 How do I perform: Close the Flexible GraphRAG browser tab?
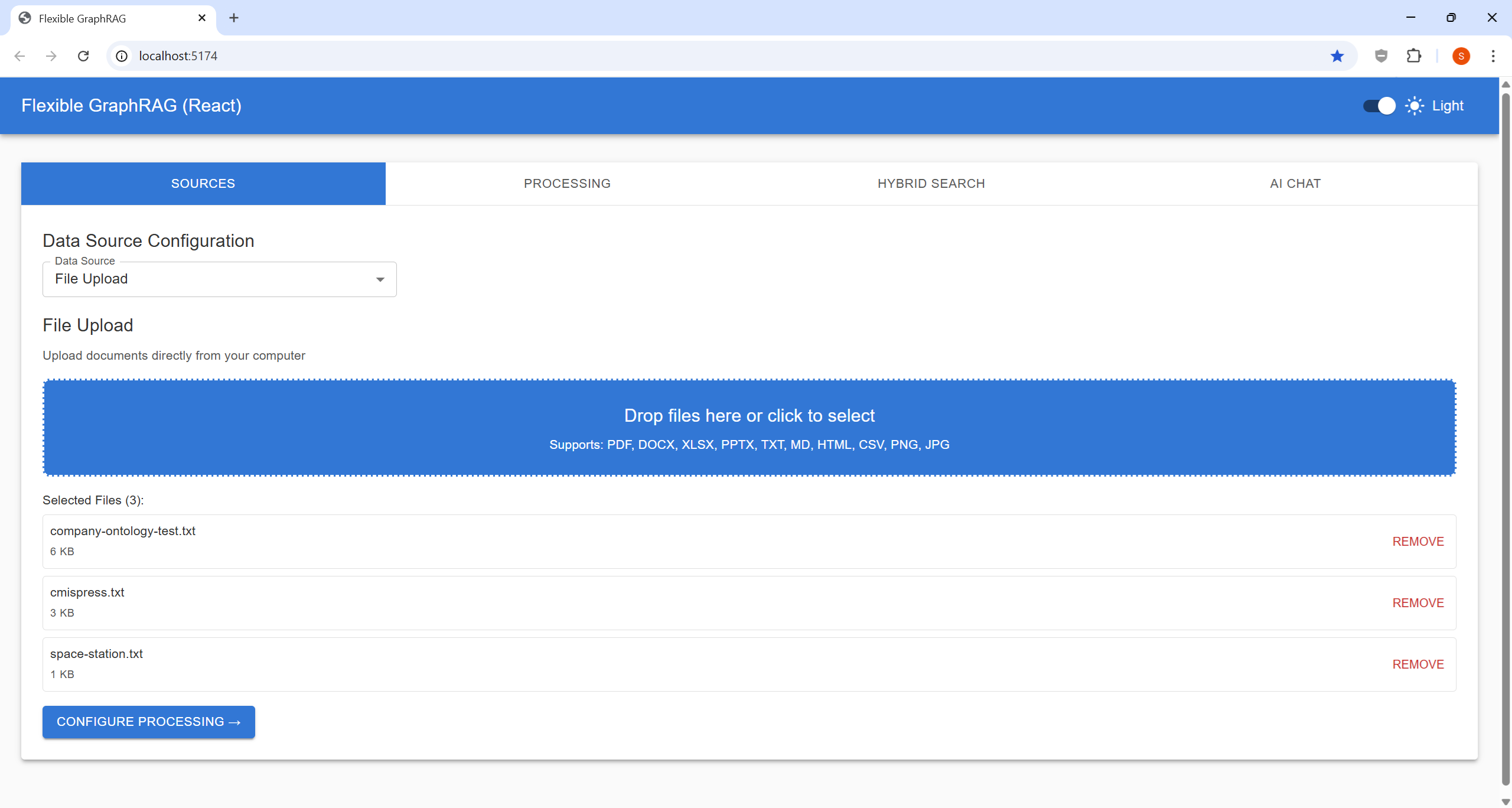pos(202,18)
